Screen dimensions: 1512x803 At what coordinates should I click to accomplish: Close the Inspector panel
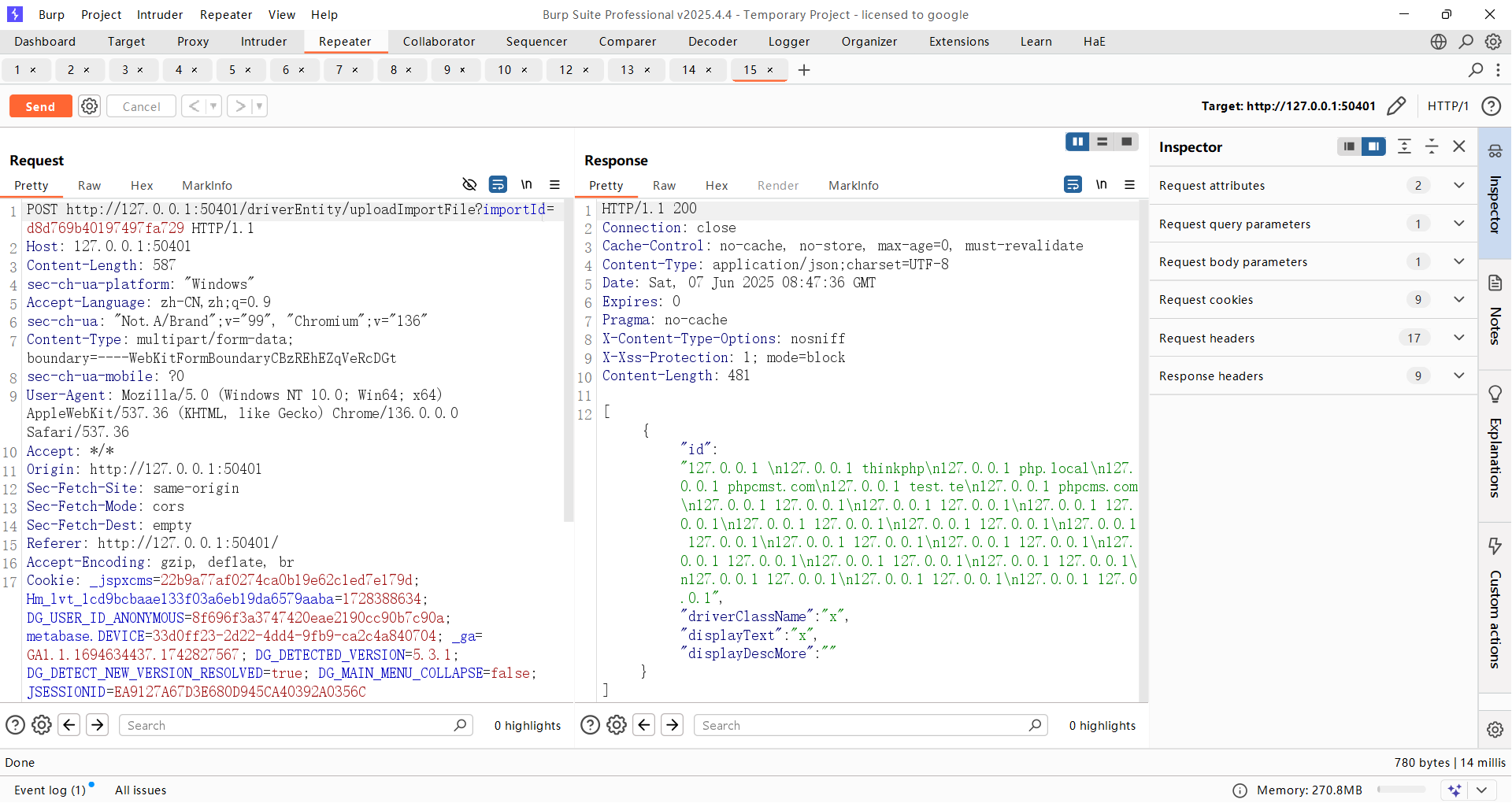(1459, 146)
